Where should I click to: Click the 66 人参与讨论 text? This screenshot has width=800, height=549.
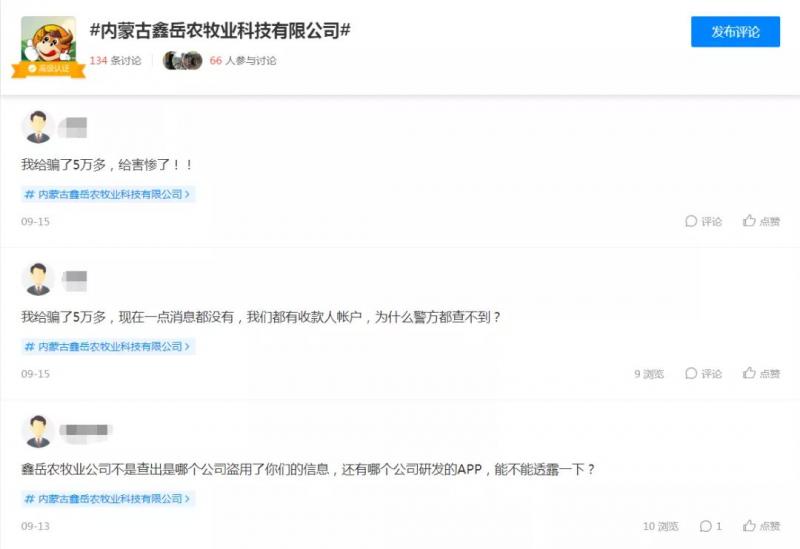pos(243,60)
